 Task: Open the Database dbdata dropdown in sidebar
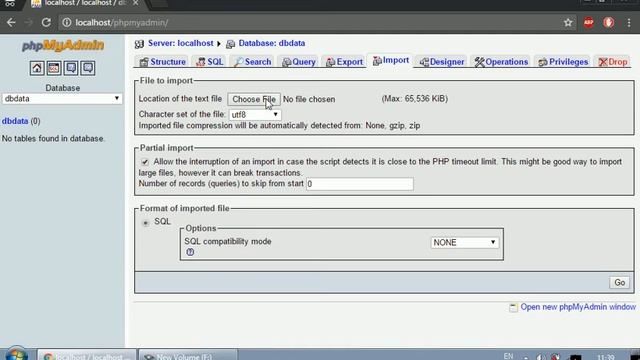(62, 99)
